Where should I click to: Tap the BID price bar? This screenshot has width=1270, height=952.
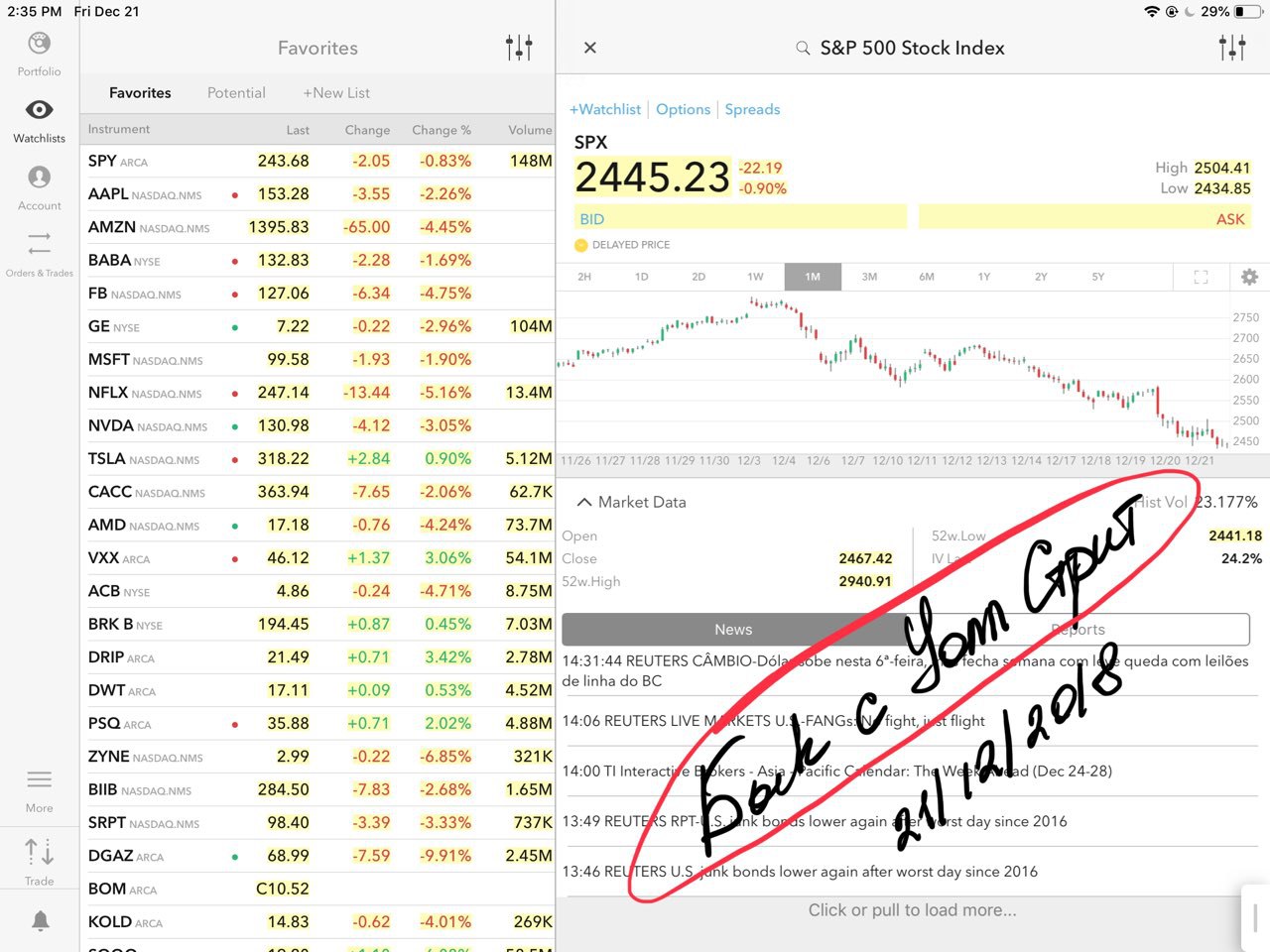pyautogui.click(x=740, y=218)
